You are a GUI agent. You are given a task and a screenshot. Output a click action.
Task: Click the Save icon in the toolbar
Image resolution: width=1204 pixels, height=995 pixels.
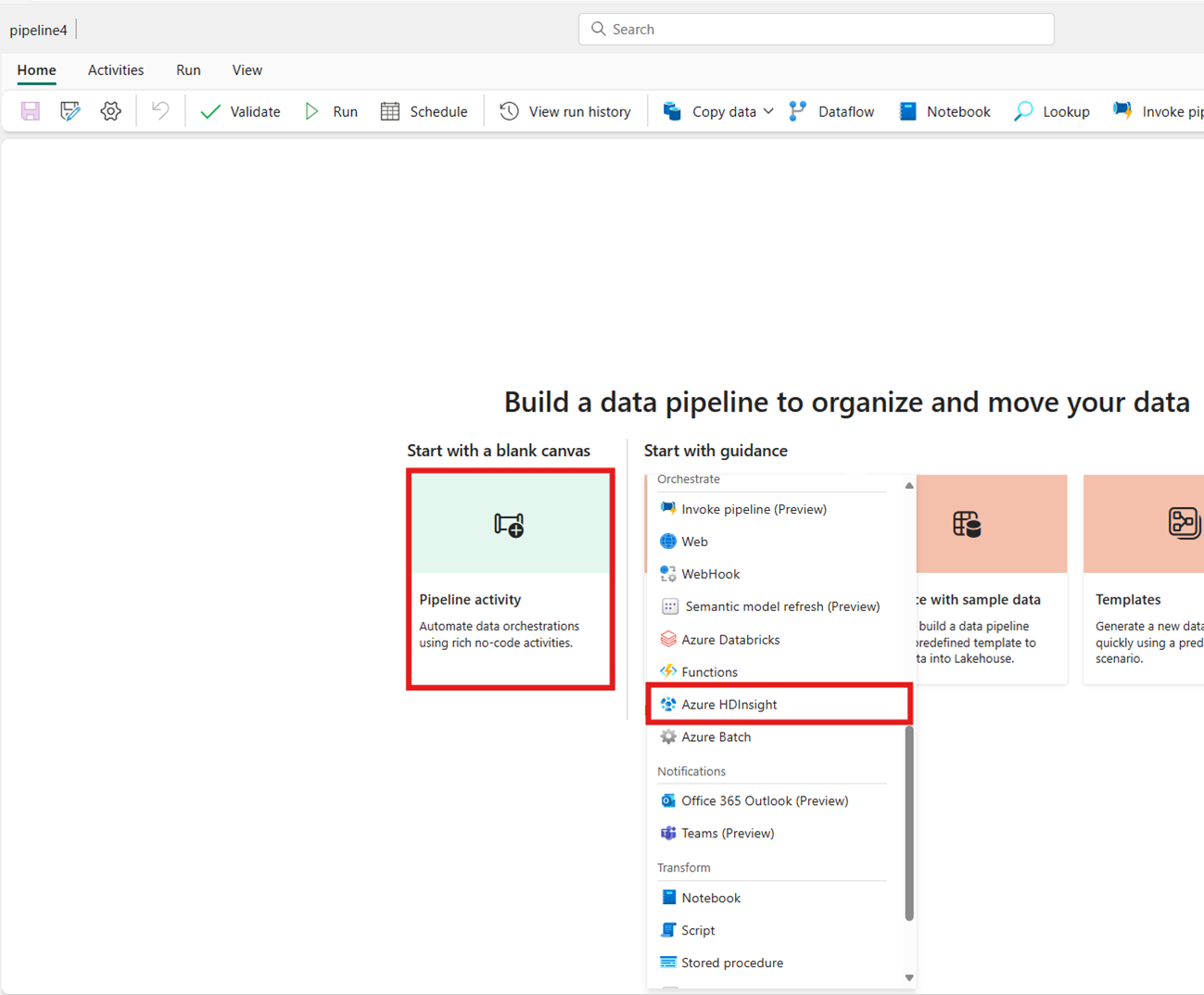pos(31,111)
